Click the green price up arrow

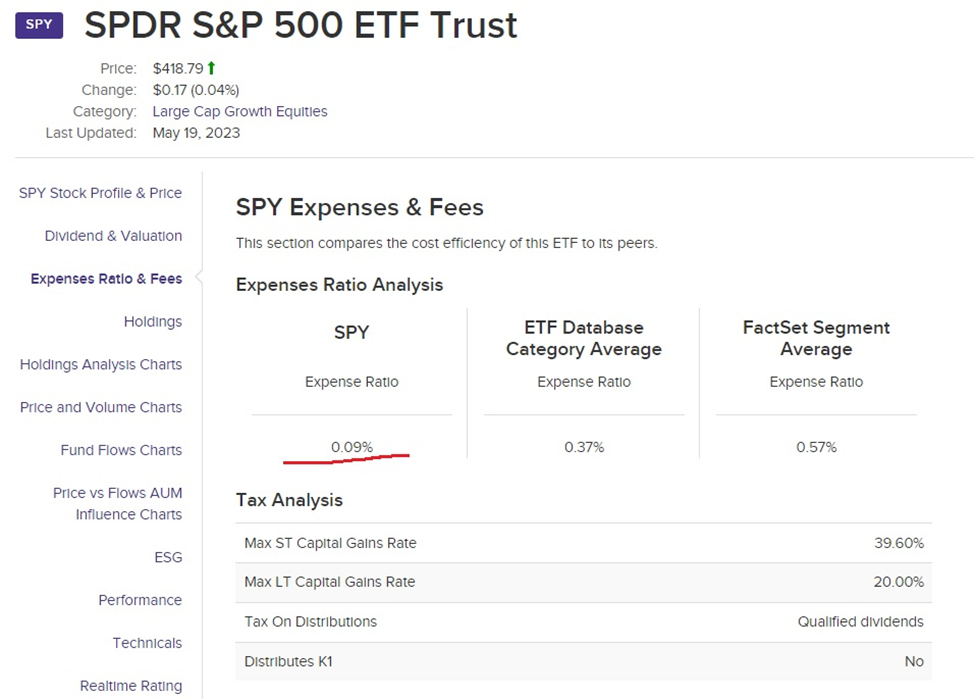(212, 68)
